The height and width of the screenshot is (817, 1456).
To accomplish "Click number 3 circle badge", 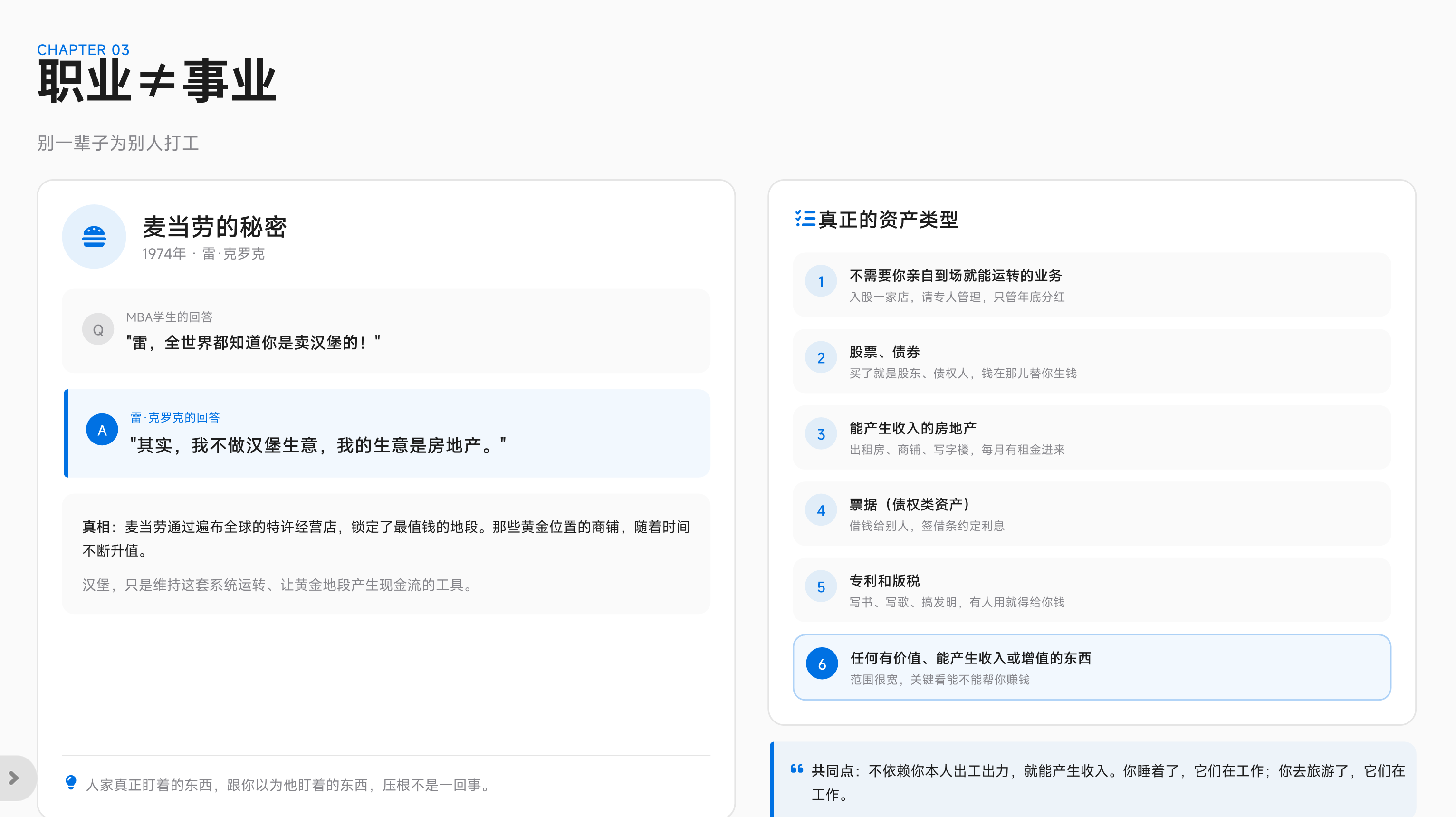I will pos(821,434).
